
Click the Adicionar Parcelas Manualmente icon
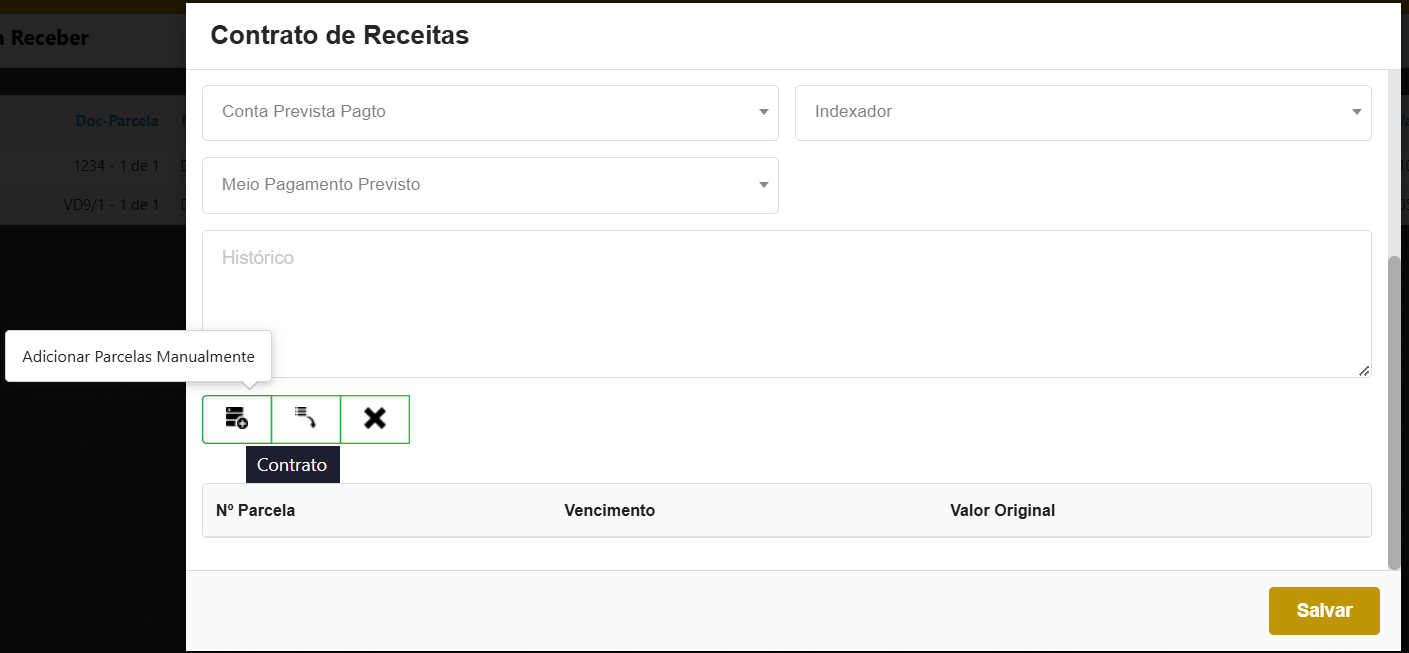coord(237,419)
